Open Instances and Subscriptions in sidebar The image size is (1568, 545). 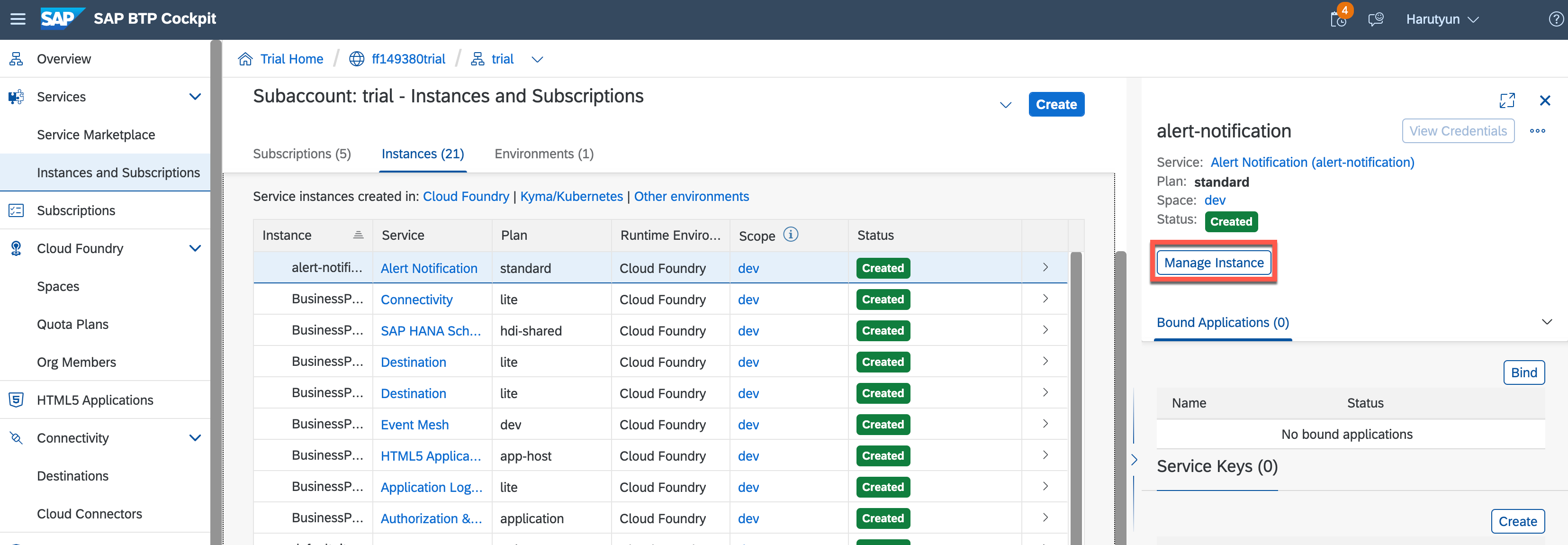click(118, 173)
